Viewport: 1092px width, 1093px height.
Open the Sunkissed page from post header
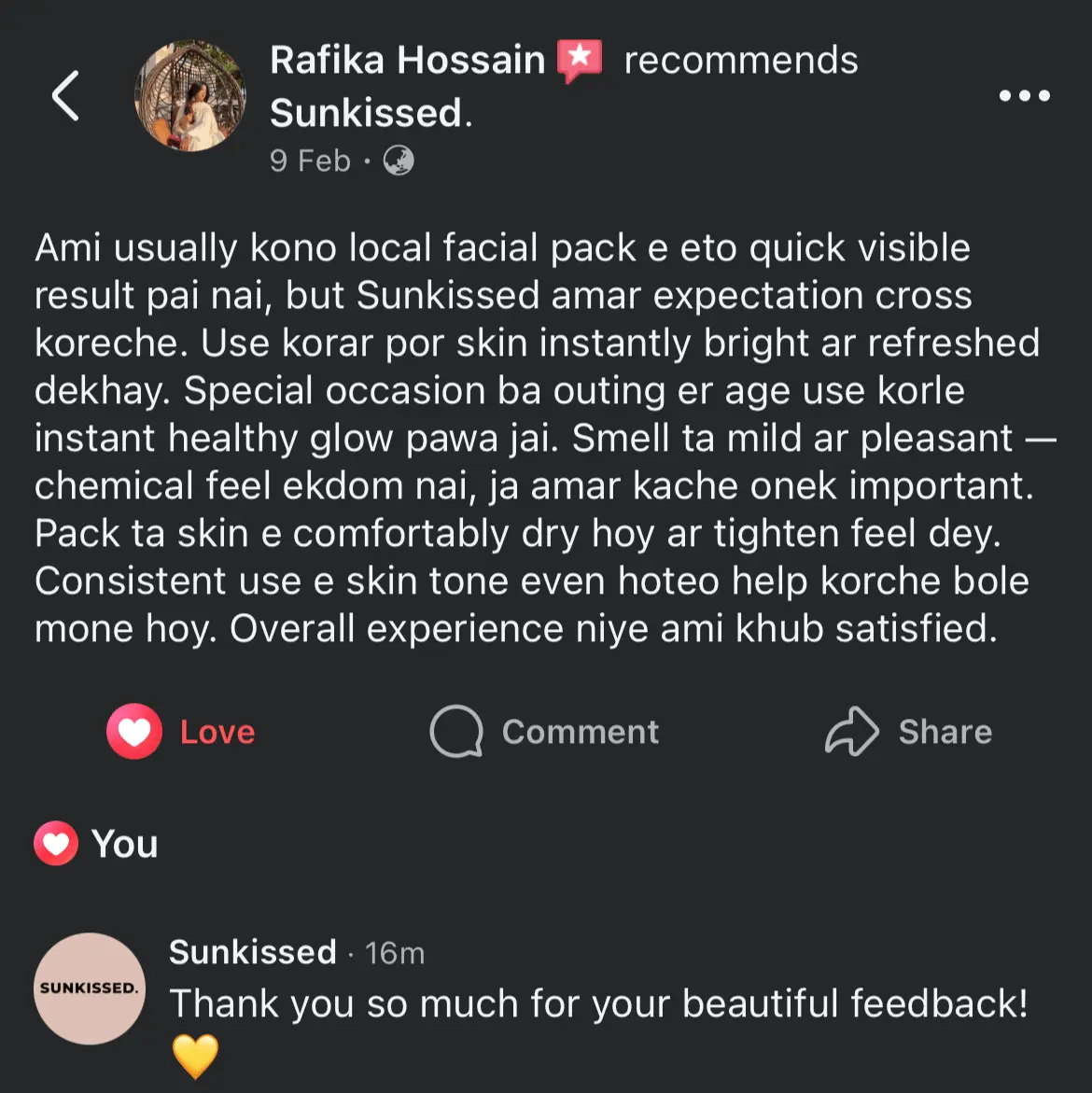[x=365, y=114]
